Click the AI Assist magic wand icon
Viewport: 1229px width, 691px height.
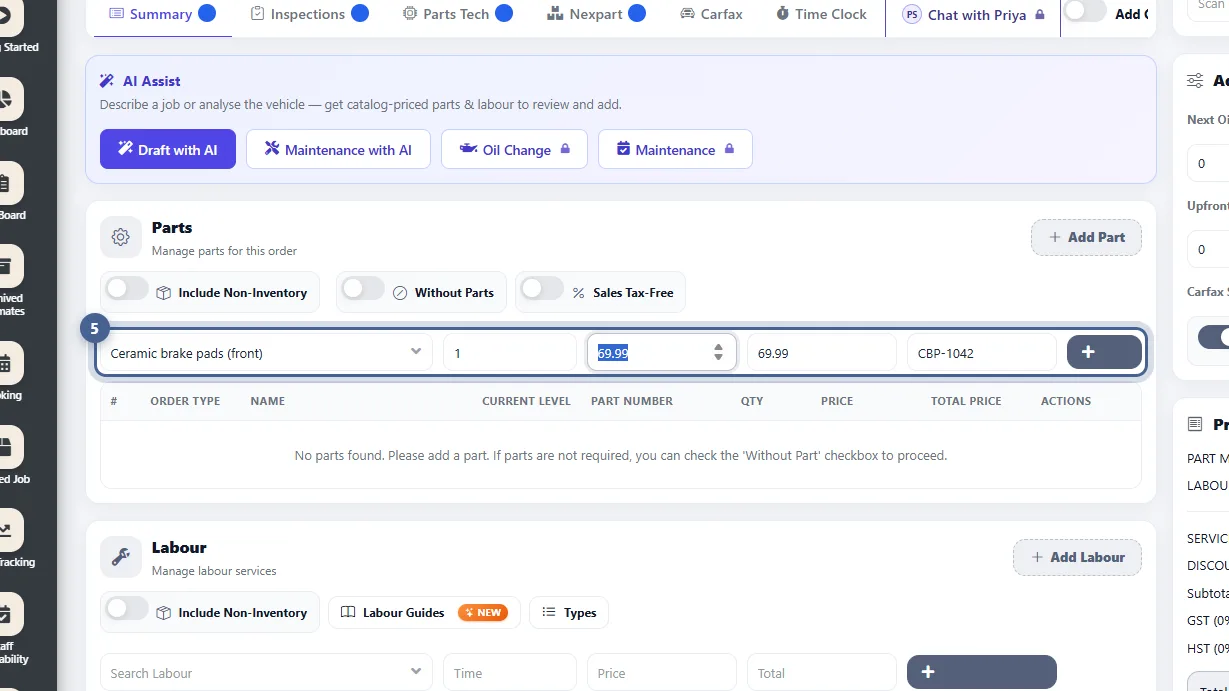107,81
